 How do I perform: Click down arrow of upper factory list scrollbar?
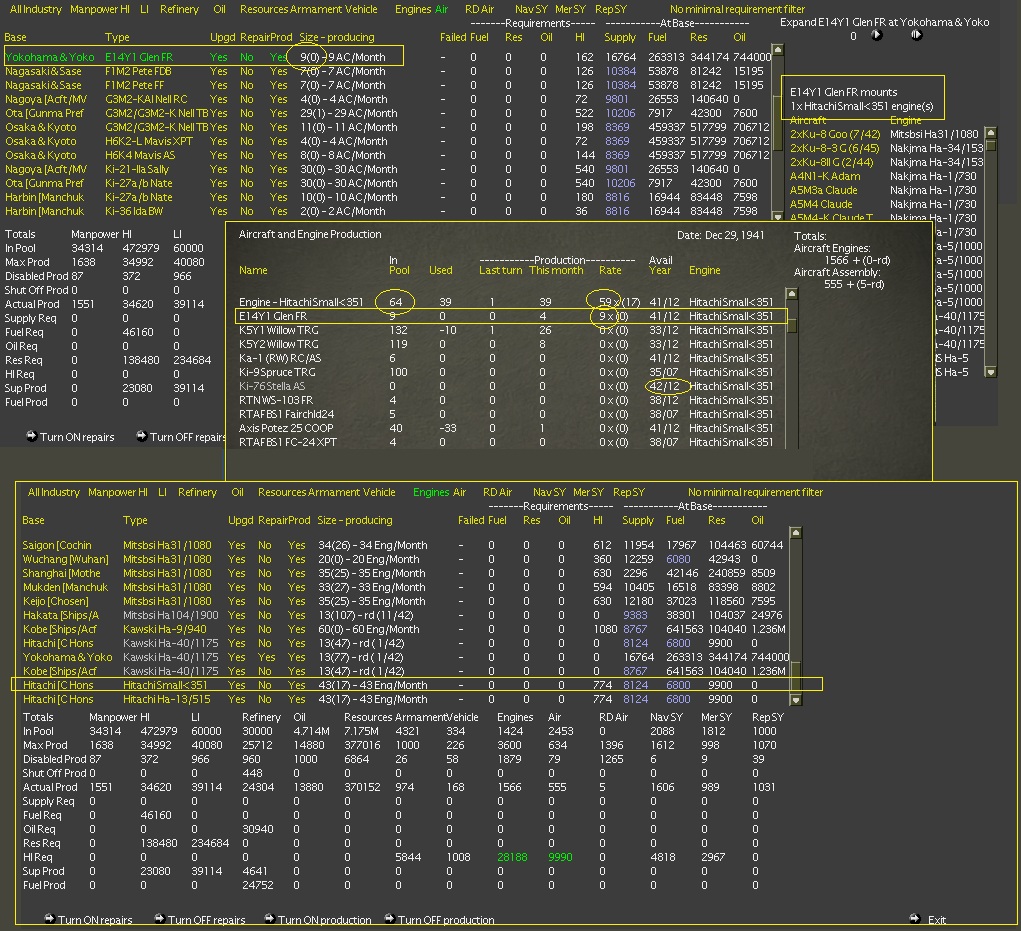[777, 215]
